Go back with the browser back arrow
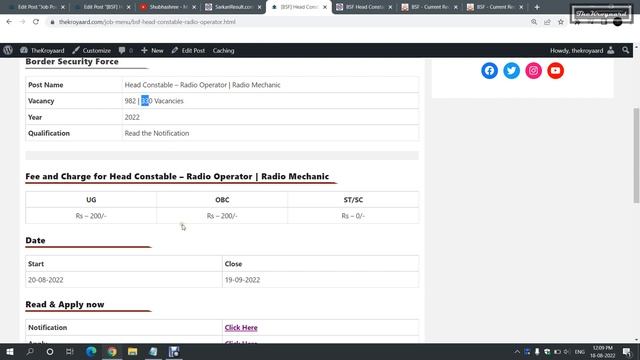640x360 pixels. [9, 22]
